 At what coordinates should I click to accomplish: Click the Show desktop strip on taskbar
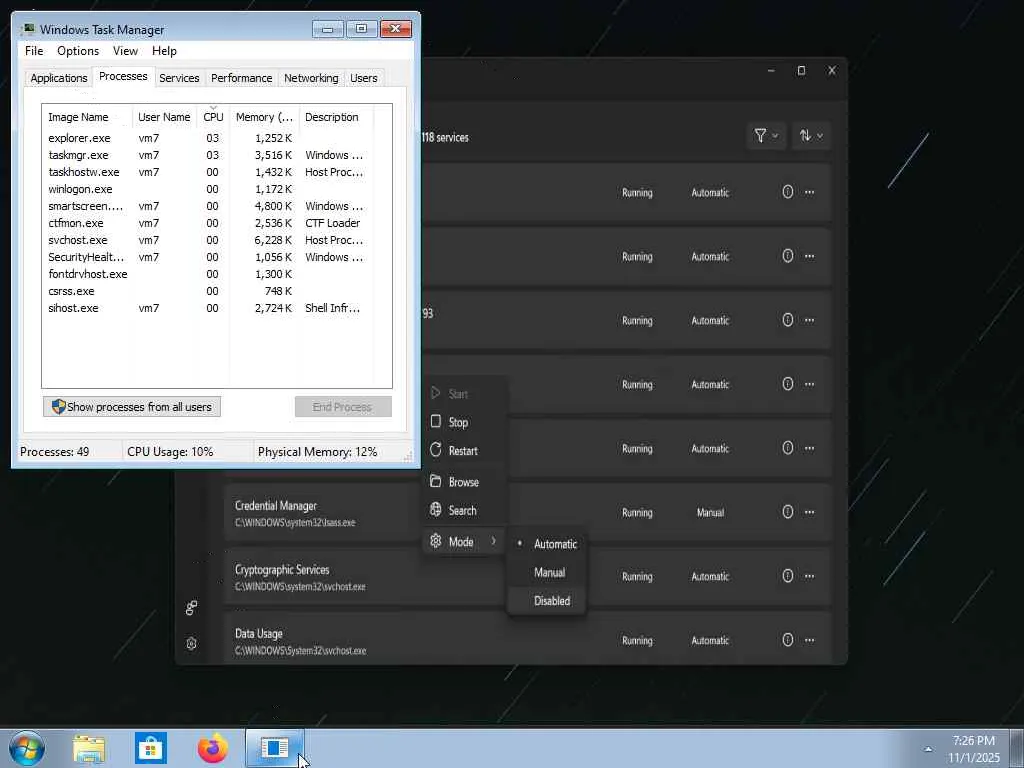point(1017,748)
